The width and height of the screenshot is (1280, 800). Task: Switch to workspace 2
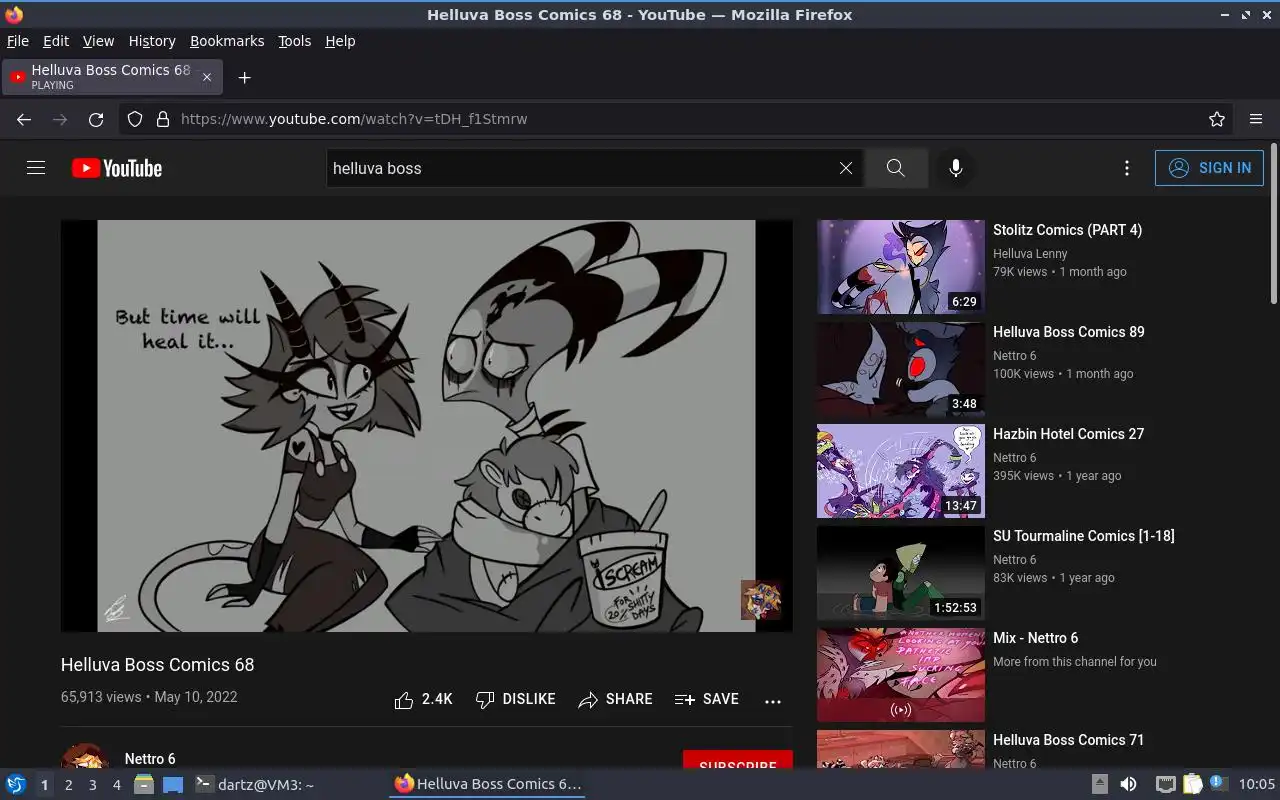(68, 785)
